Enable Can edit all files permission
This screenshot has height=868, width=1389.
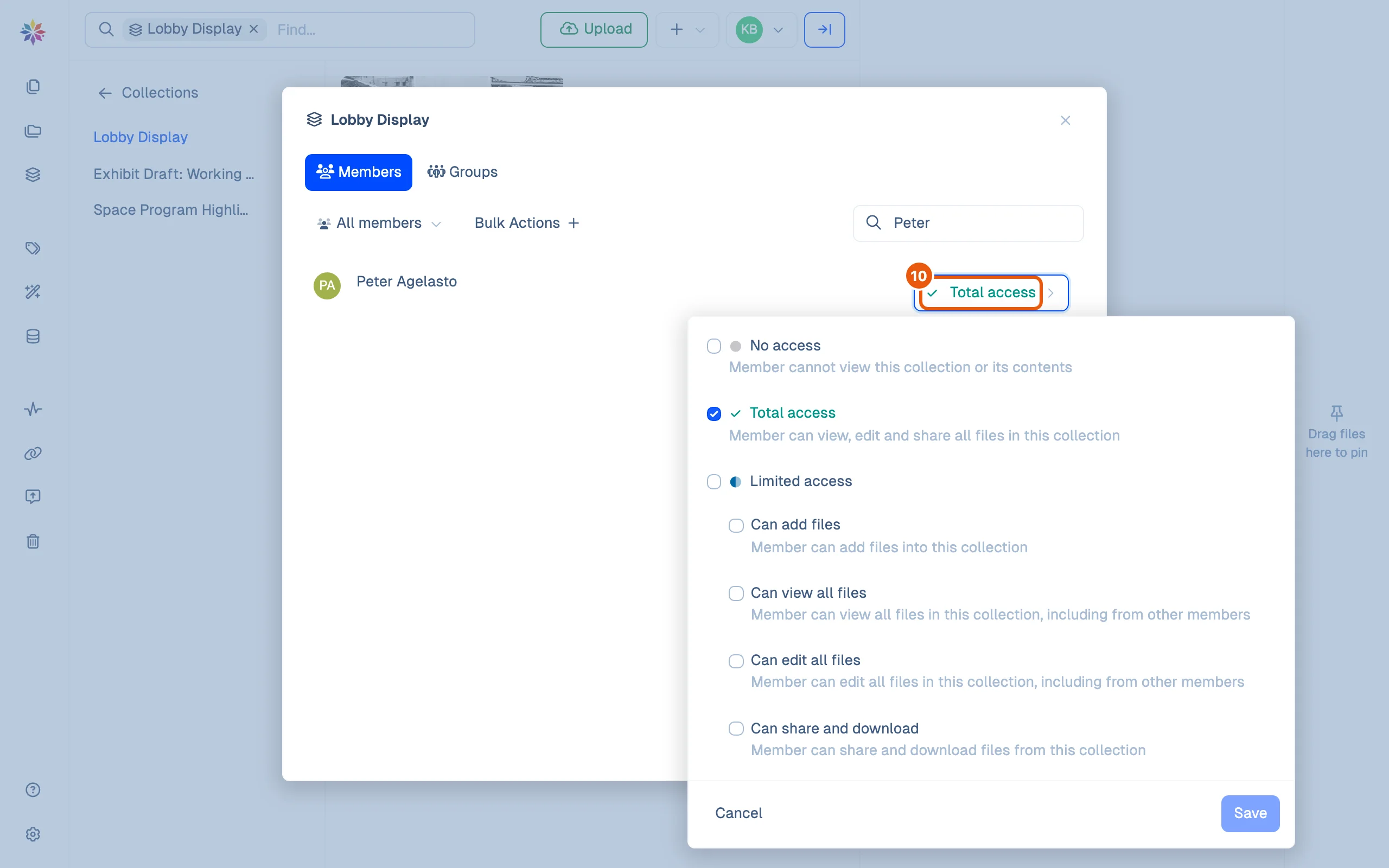coord(736,661)
